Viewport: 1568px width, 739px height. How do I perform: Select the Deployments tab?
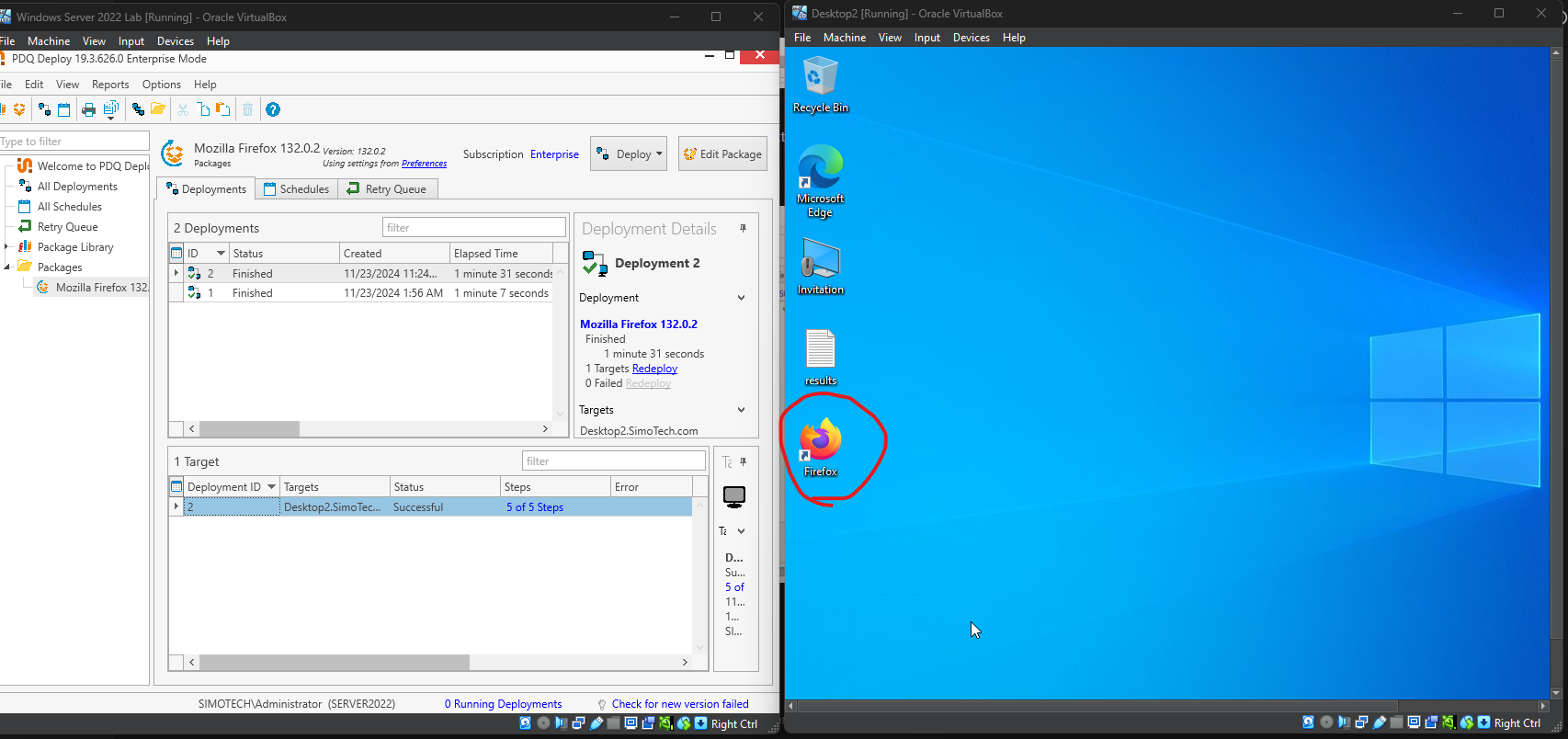[x=207, y=189]
